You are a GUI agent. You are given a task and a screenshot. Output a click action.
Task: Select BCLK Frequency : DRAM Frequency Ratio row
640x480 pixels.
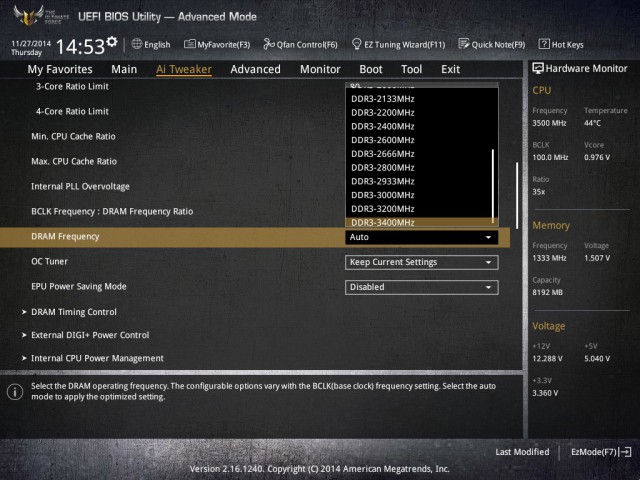[x=112, y=211]
